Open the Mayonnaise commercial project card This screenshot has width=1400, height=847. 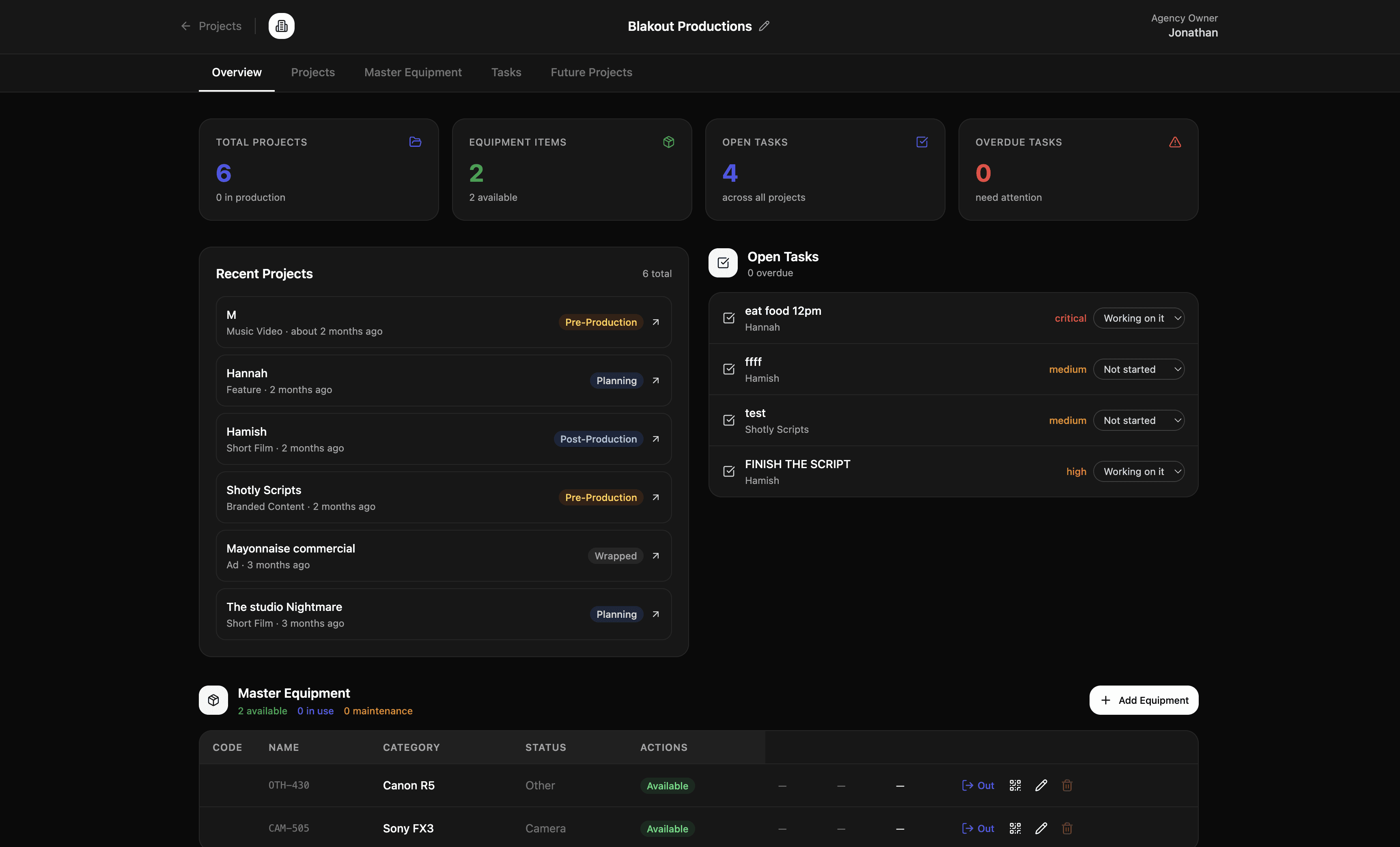443,556
